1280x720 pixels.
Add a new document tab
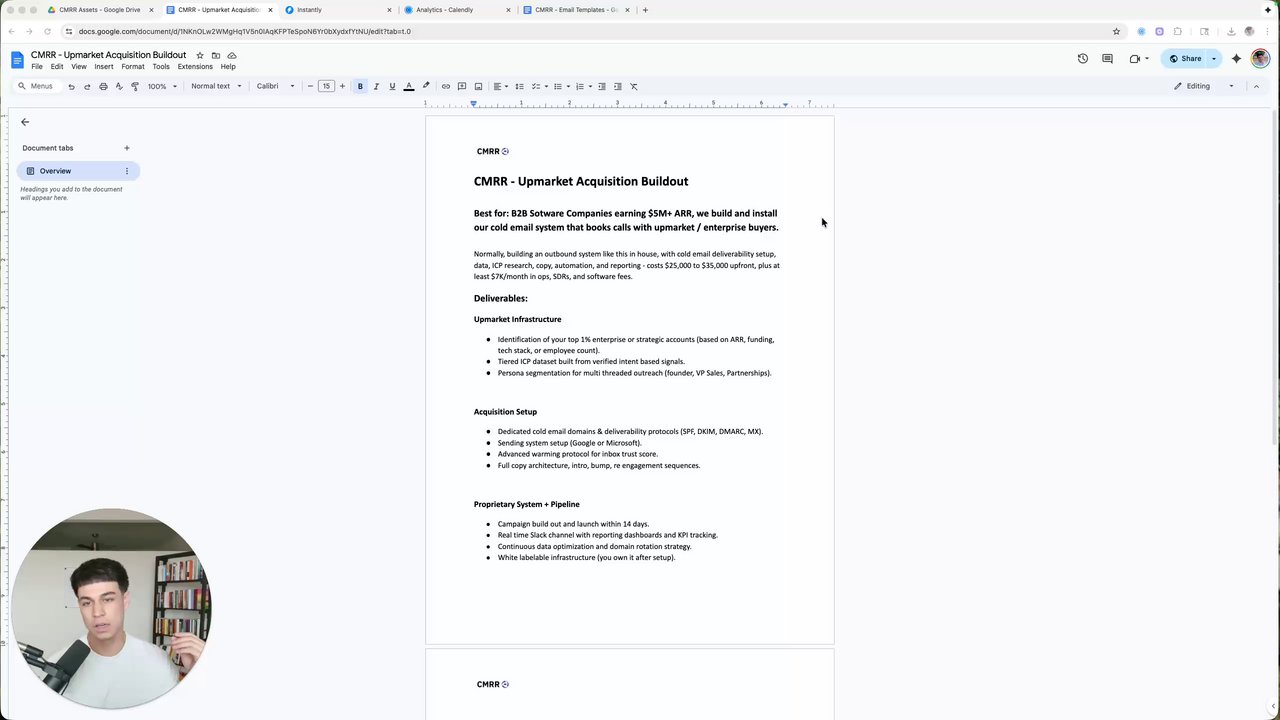127,148
